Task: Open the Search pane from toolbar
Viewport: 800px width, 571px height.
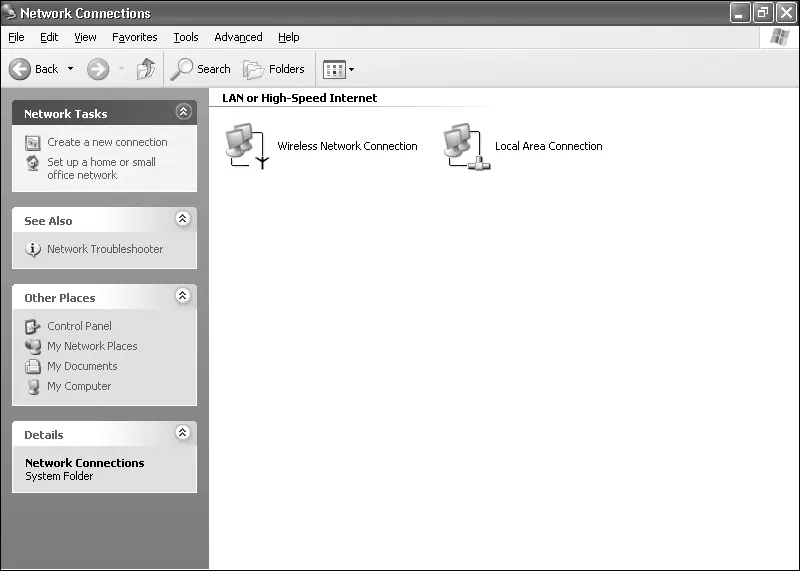Action: point(201,69)
